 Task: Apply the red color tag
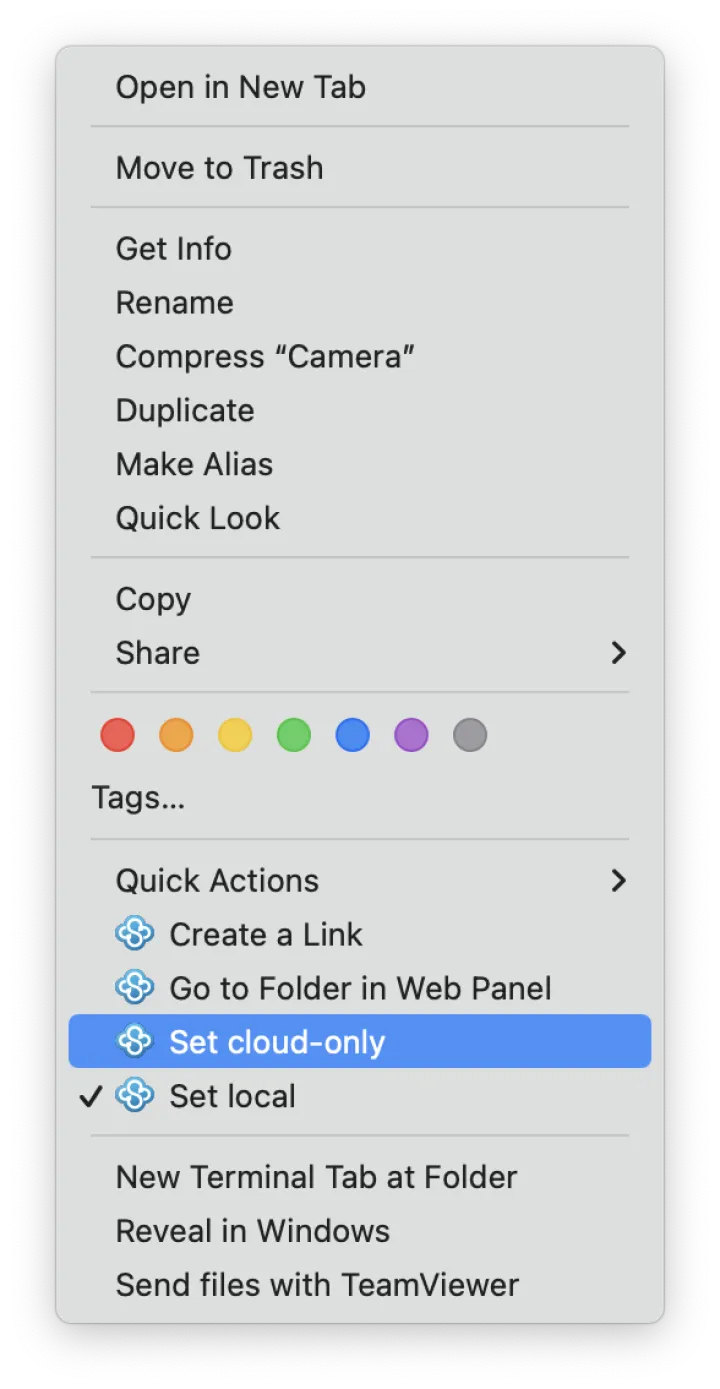118,735
